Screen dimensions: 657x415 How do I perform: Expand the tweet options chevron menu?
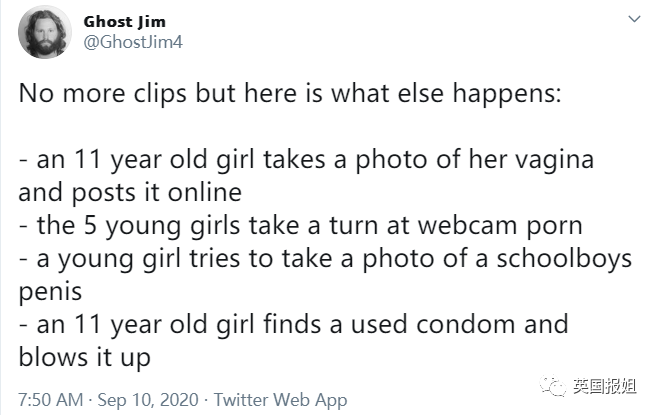[x=634, y=19]
